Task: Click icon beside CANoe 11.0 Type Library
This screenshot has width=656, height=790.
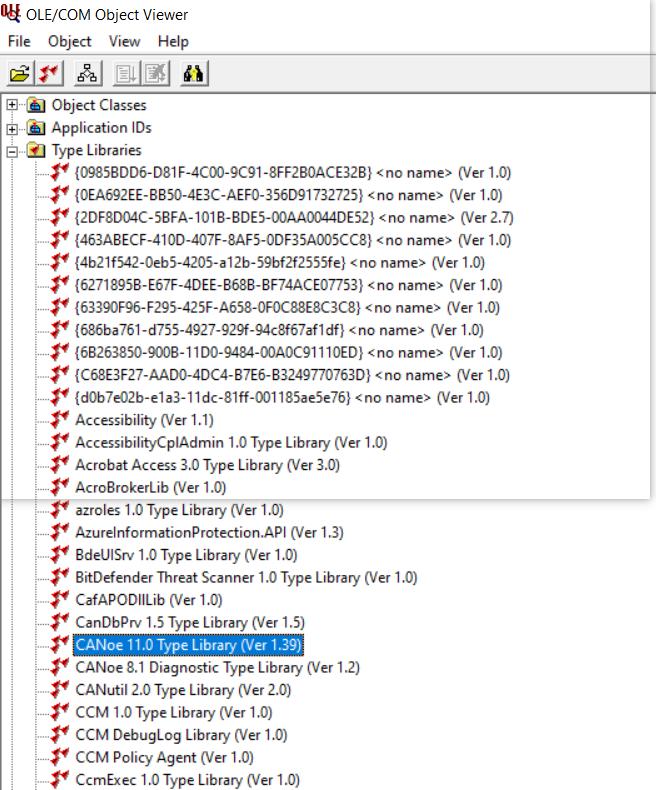Action: 60,644
